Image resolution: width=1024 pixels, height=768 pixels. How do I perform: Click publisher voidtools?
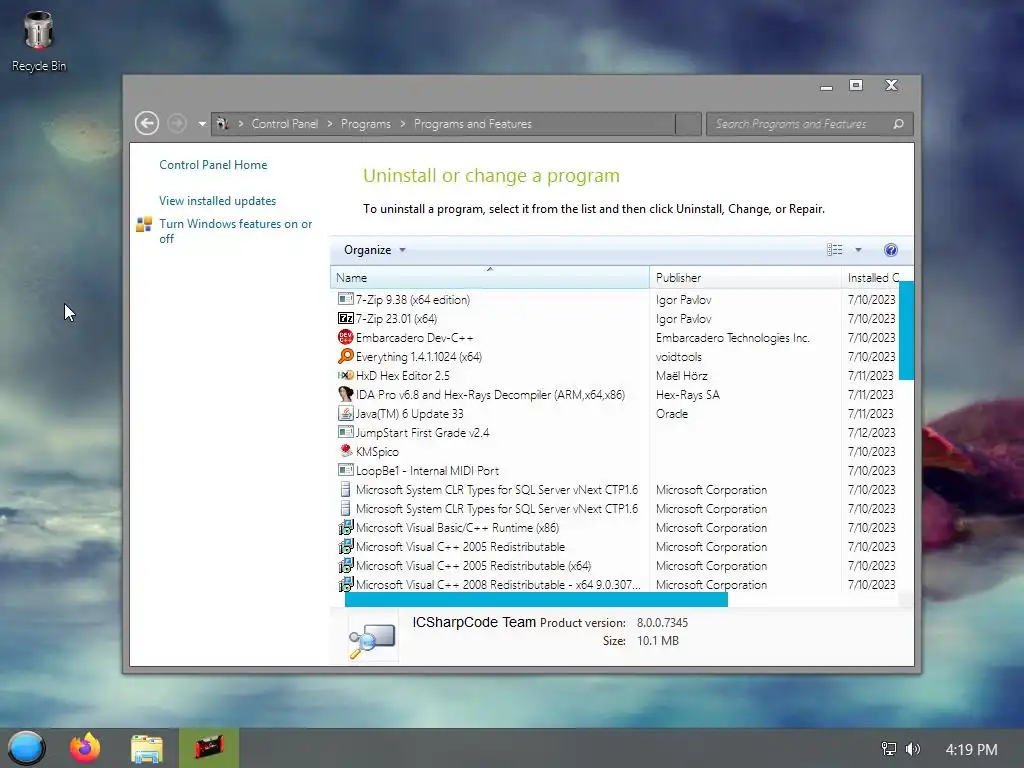point(679,357)
